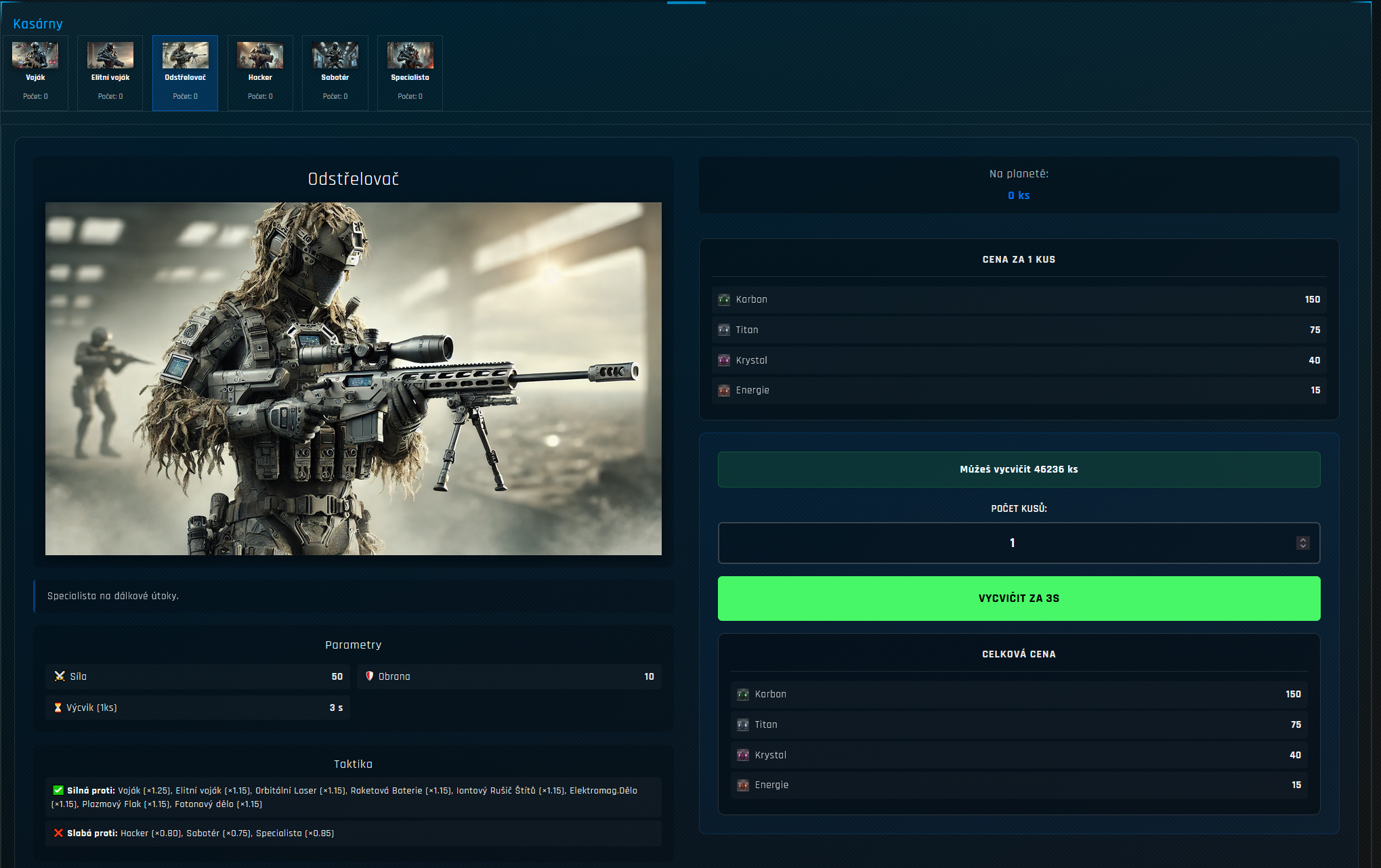Click the Energie icon in unit price
Viewport: 1381px width, 868px height.
pyautogui.click(x=724, y=391)
